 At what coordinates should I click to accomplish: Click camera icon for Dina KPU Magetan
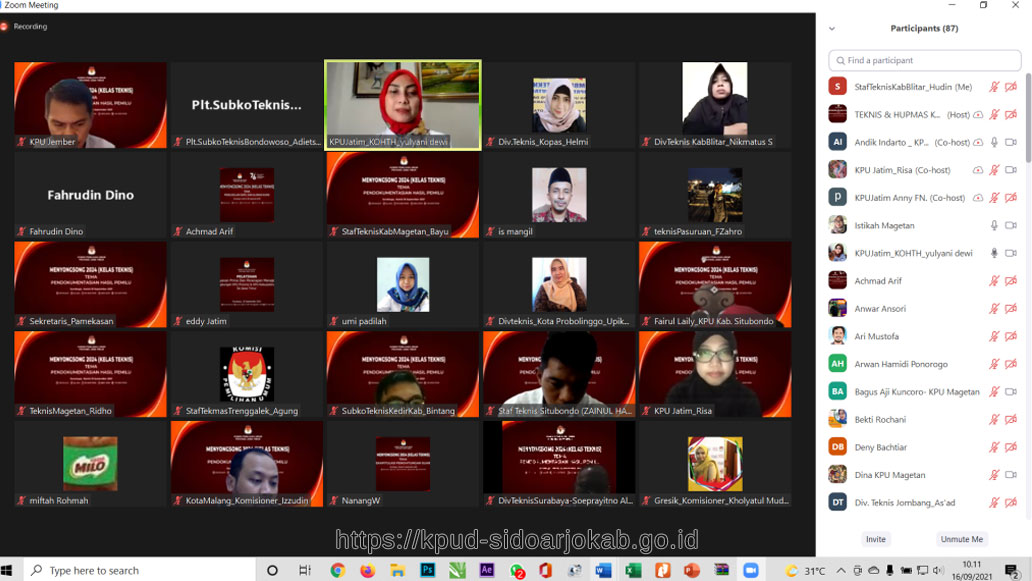1011,475
